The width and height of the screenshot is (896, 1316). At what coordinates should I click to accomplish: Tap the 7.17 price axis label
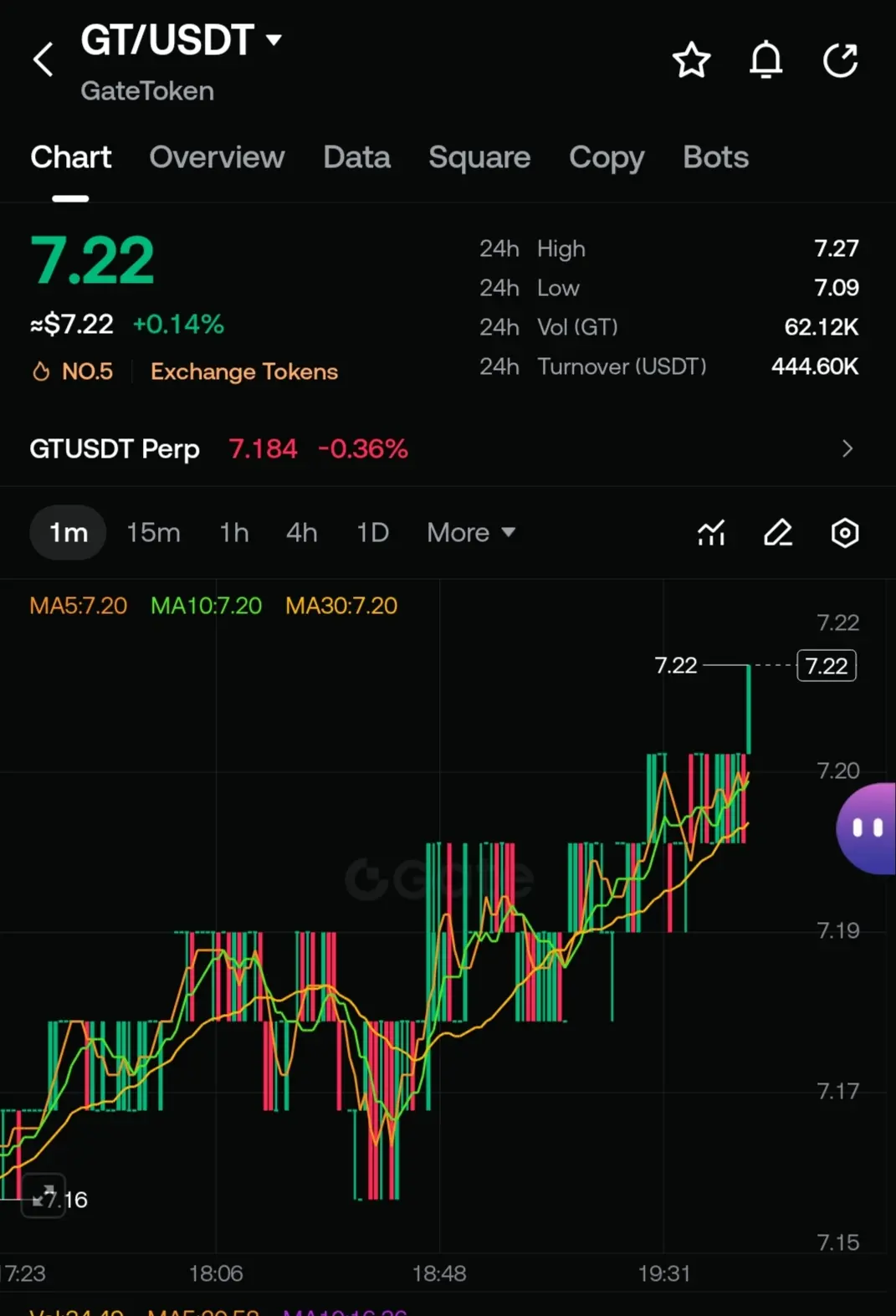[838, 1091]
